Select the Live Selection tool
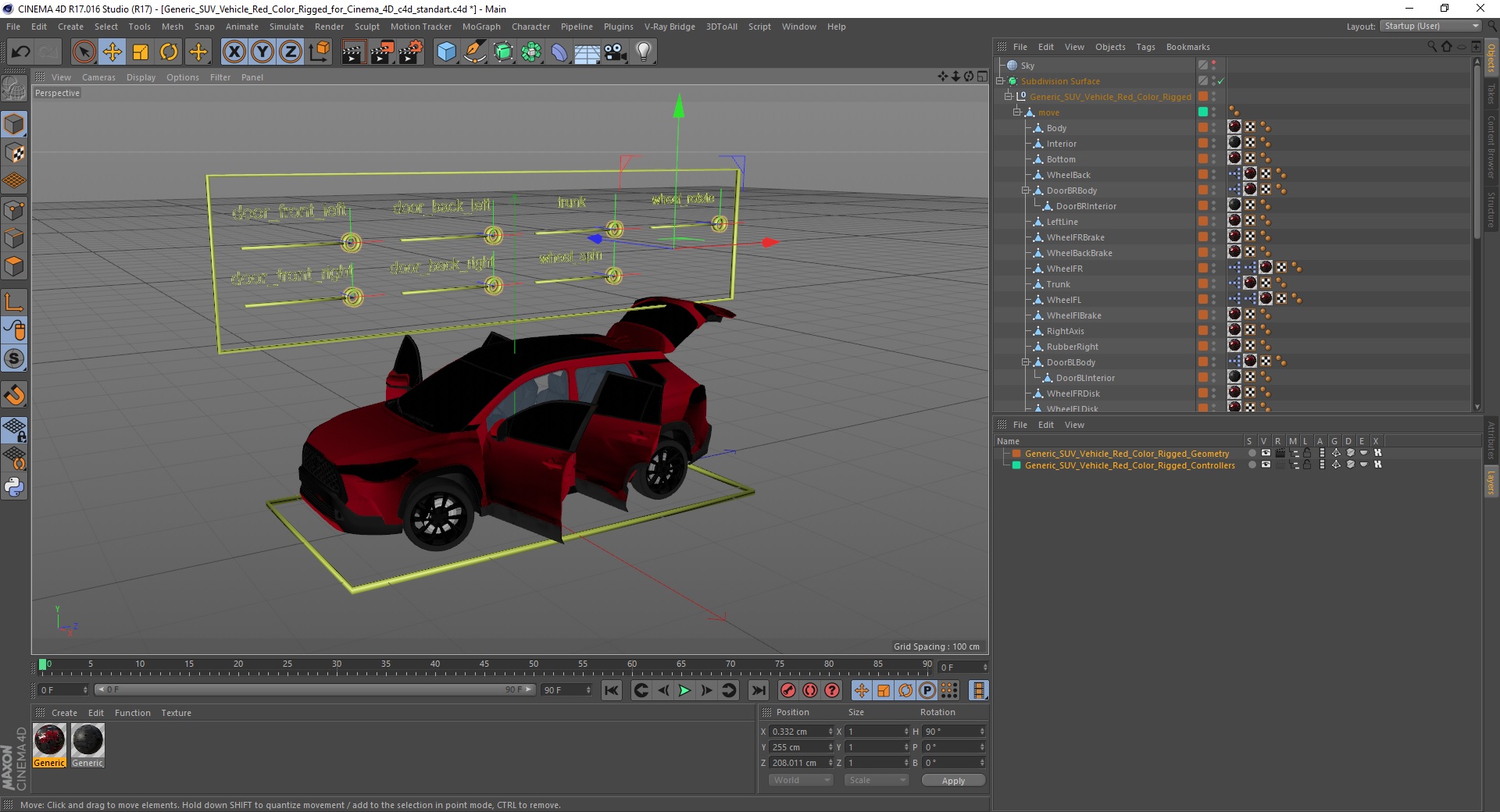The width and height of the screenshot is (1500, 812). (x=84, y=52)
